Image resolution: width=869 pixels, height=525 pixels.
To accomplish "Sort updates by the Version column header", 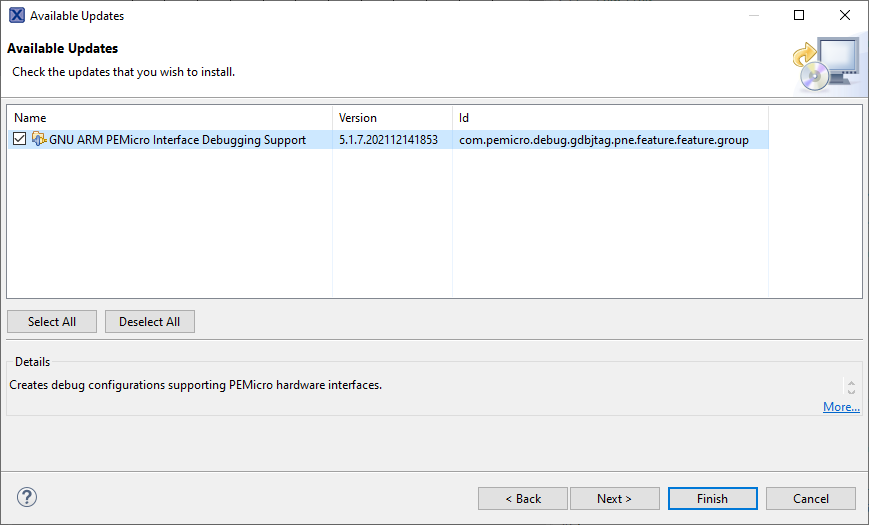I will (392, 118).
